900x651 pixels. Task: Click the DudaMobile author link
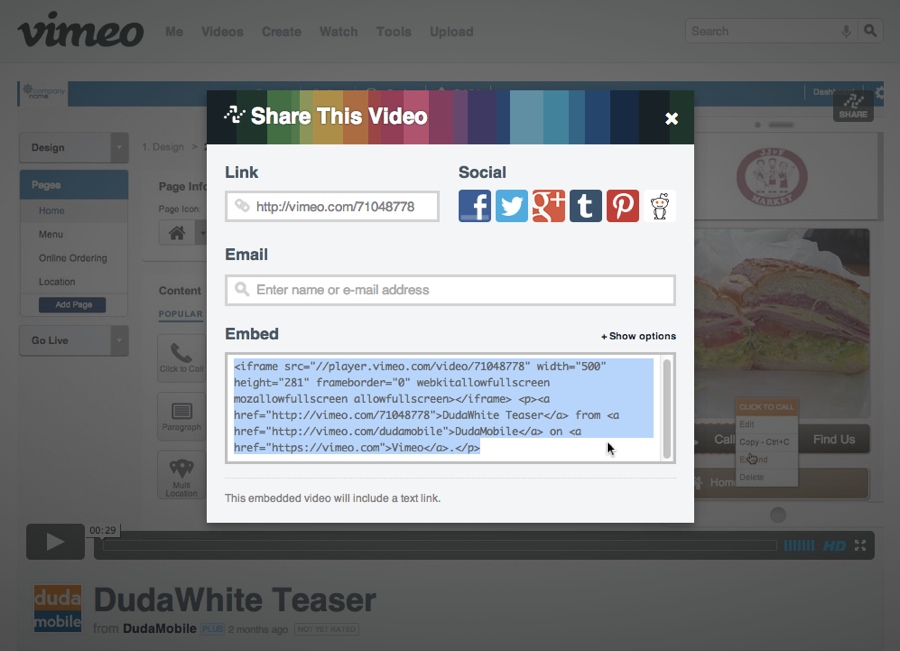160,629
